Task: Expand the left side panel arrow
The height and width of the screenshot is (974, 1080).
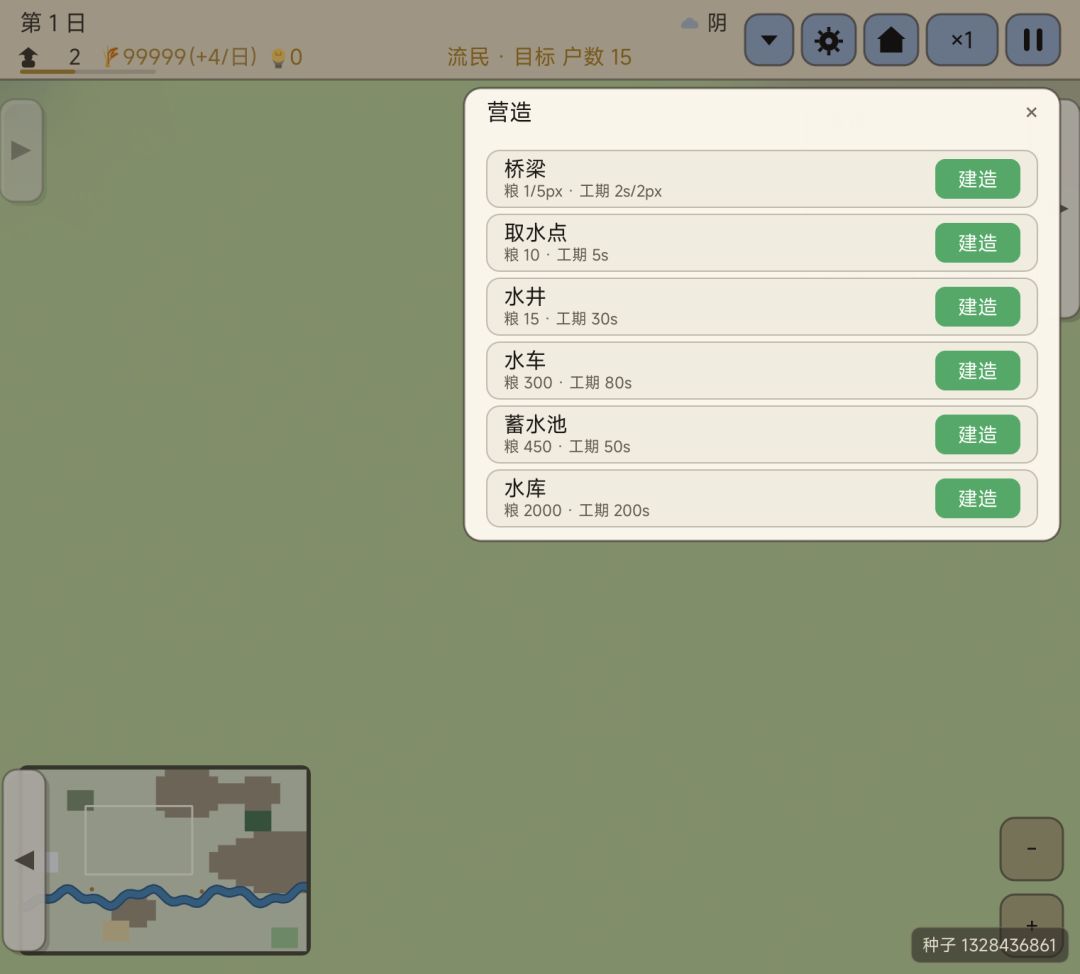Action: click(x=21, y=150)
